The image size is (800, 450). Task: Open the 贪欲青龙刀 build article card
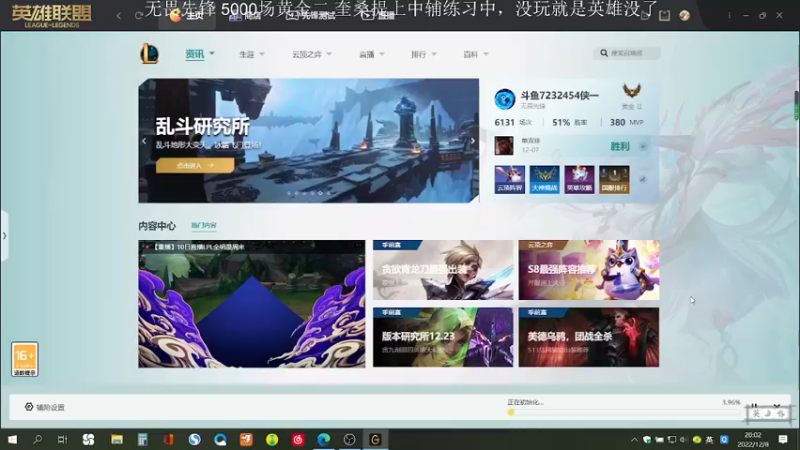click(443, 270)
